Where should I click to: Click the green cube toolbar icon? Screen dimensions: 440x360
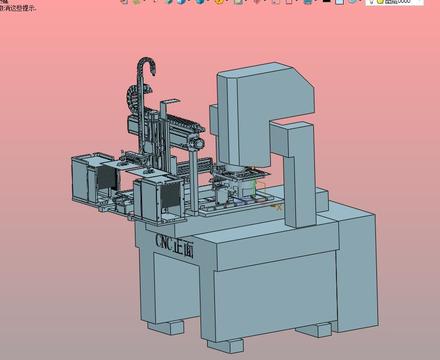[x=169, y=1]
